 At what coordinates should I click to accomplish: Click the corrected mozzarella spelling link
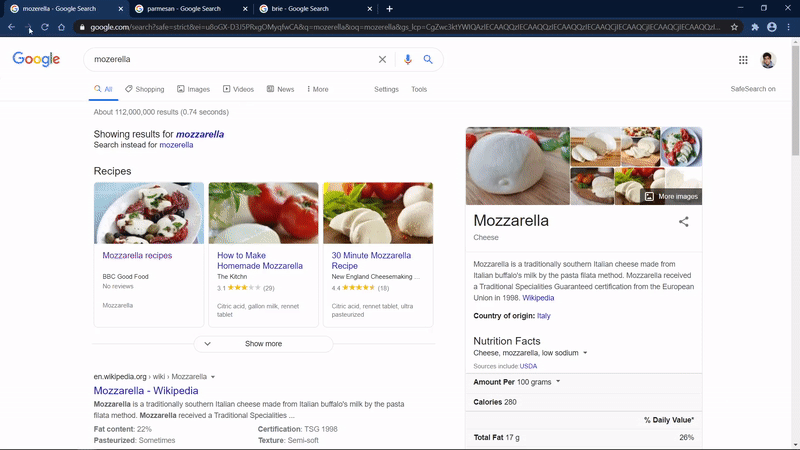click(x=200, y=134)
